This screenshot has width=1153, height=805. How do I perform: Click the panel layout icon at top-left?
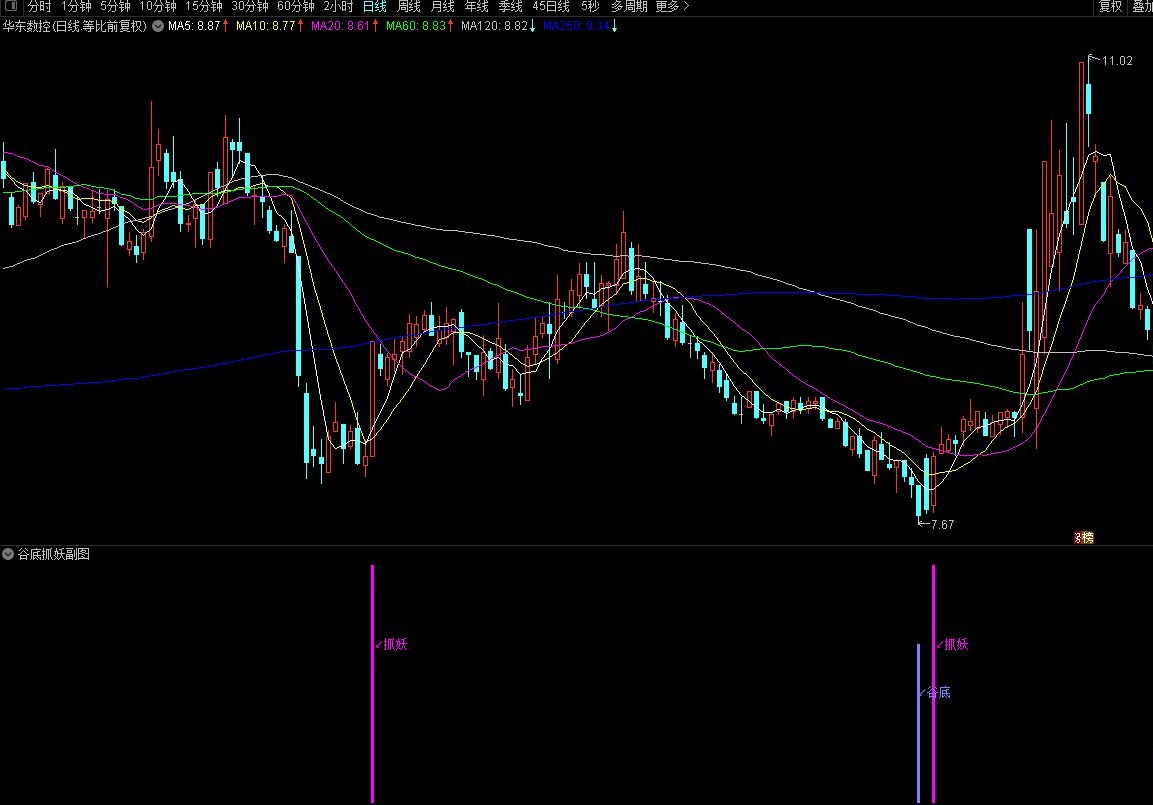[11, 6]
